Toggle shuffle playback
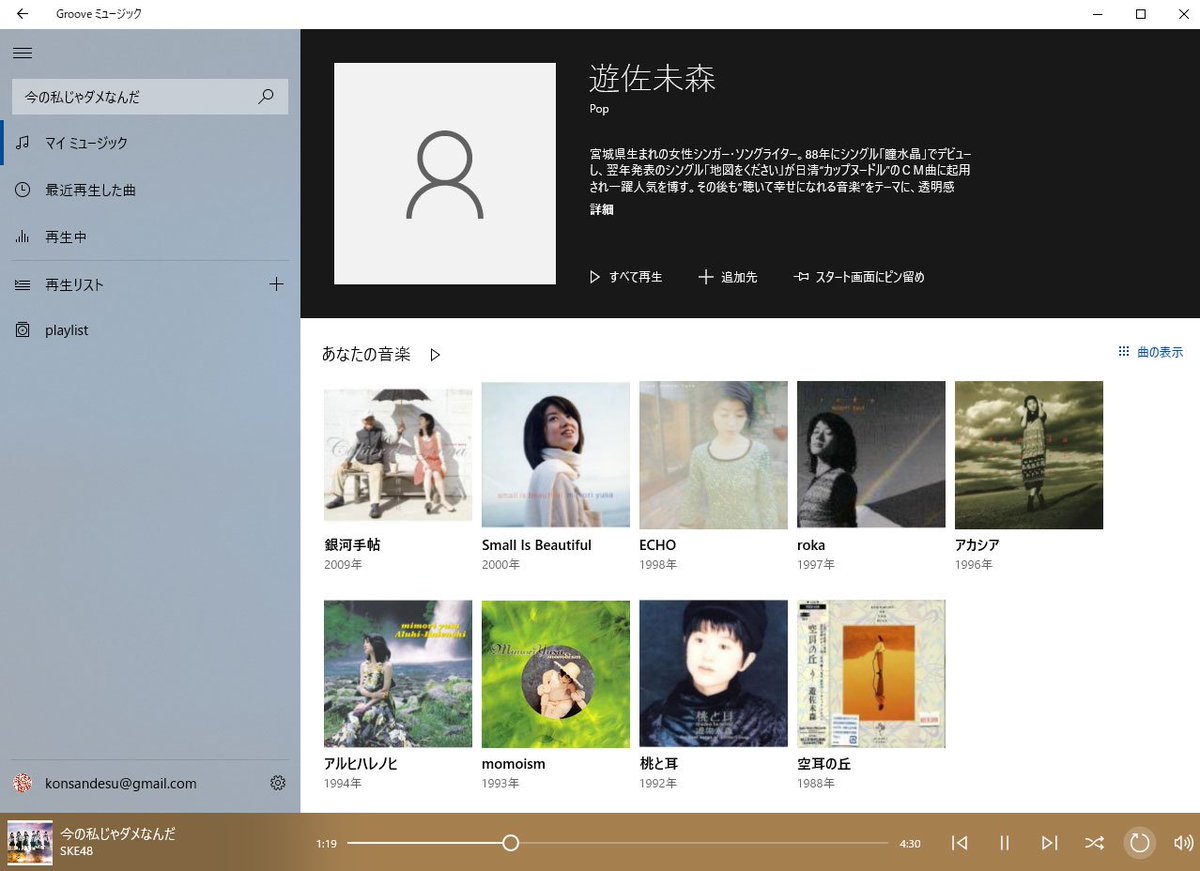Screen dimensions: 1200x871 [x=1094, y=843]
